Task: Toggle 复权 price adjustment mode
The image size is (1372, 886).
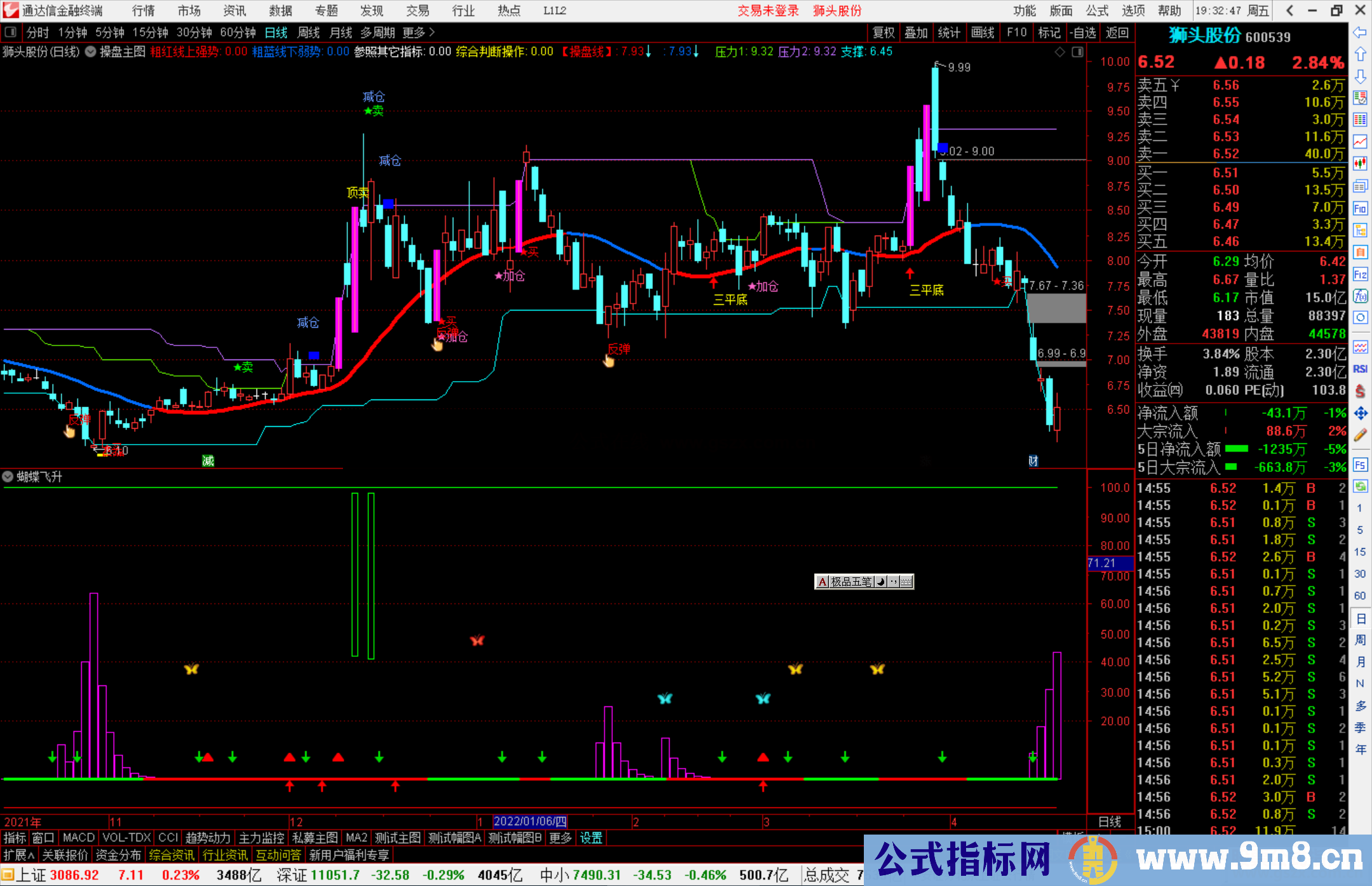Action: (x=883, y=32)
